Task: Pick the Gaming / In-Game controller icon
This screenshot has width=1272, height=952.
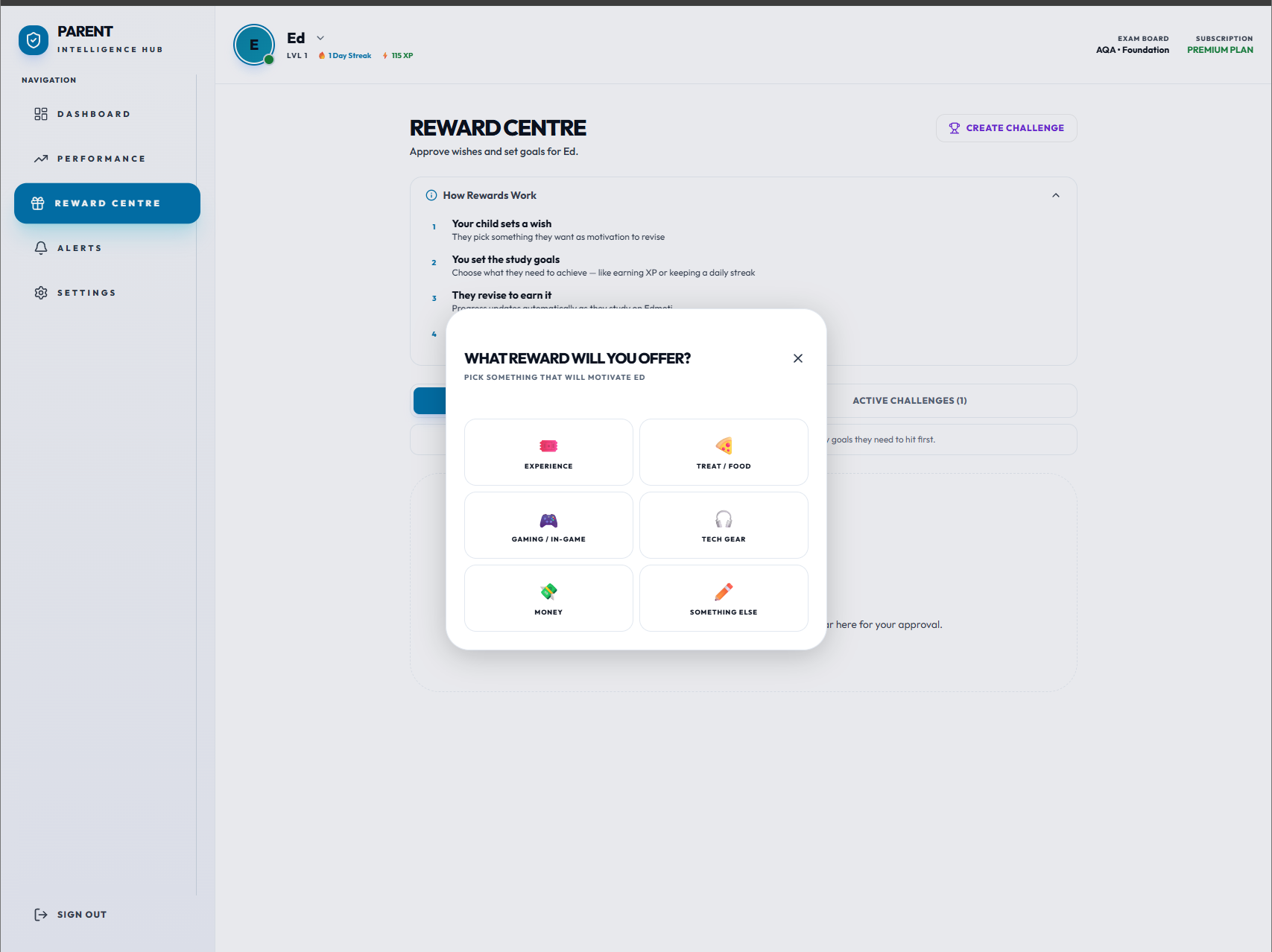Action: pos(548,519)
